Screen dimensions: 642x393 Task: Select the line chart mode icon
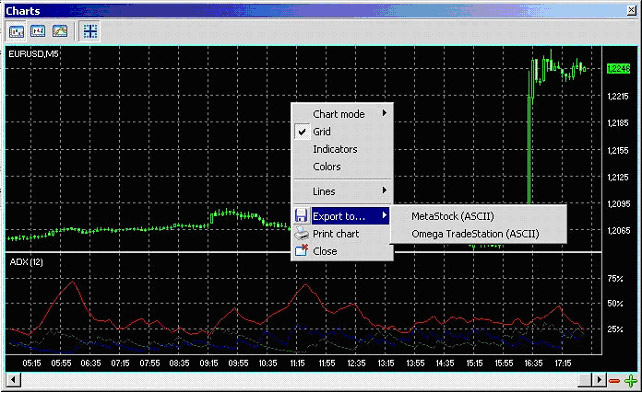click(60, 31)
